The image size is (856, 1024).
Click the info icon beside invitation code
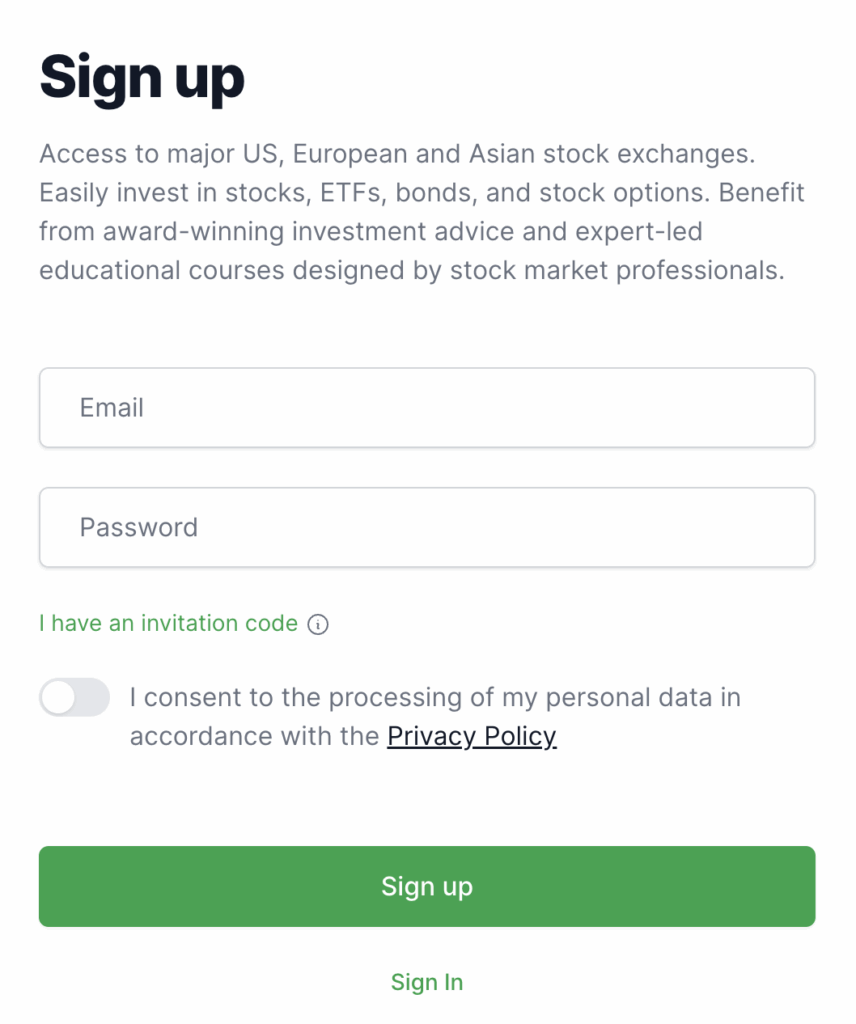(x=318, y=625)
